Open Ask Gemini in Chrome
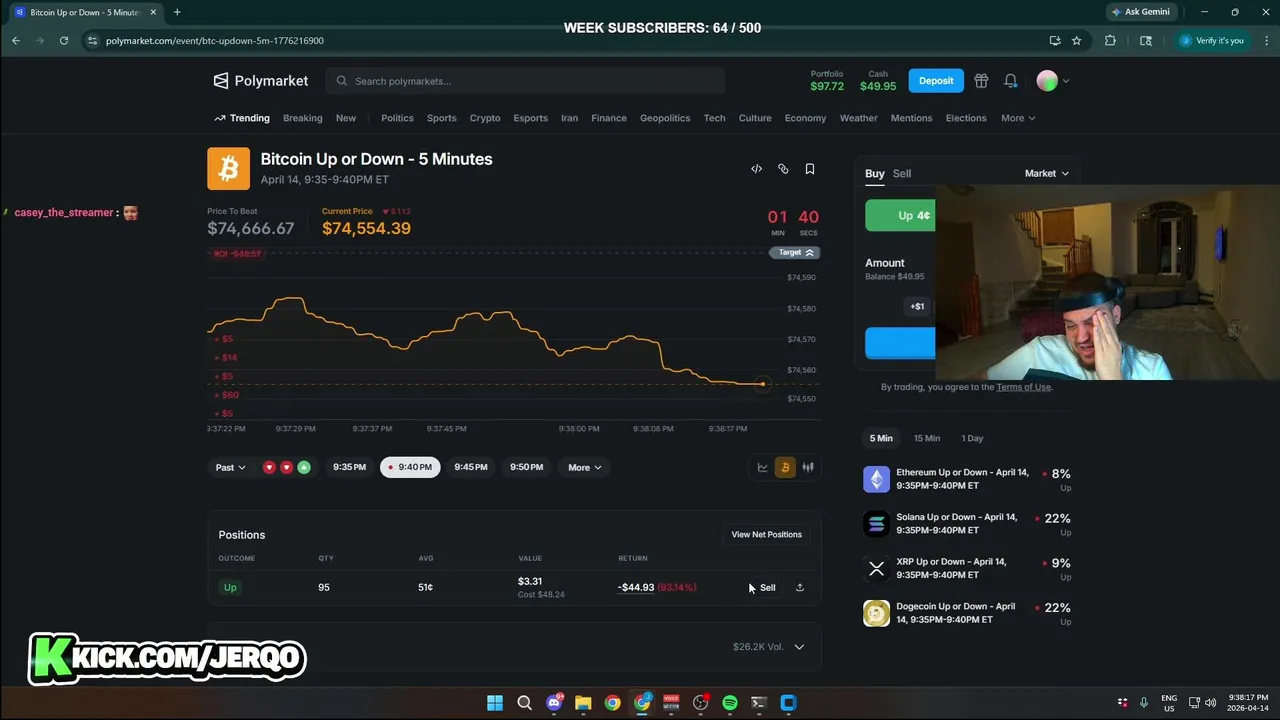 coord(1140,12)
